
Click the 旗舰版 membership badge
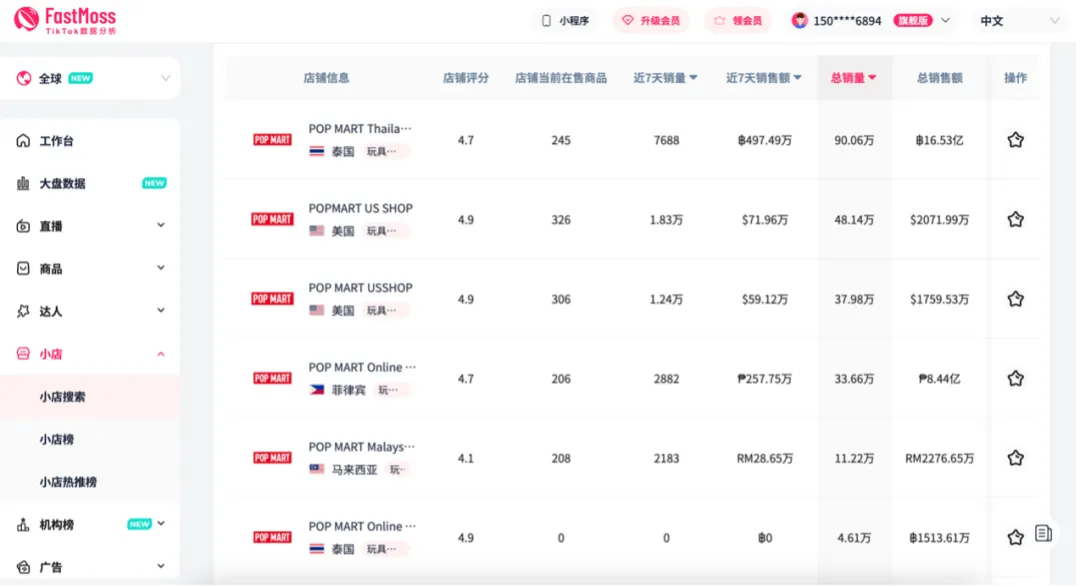(x=913, y=21)
